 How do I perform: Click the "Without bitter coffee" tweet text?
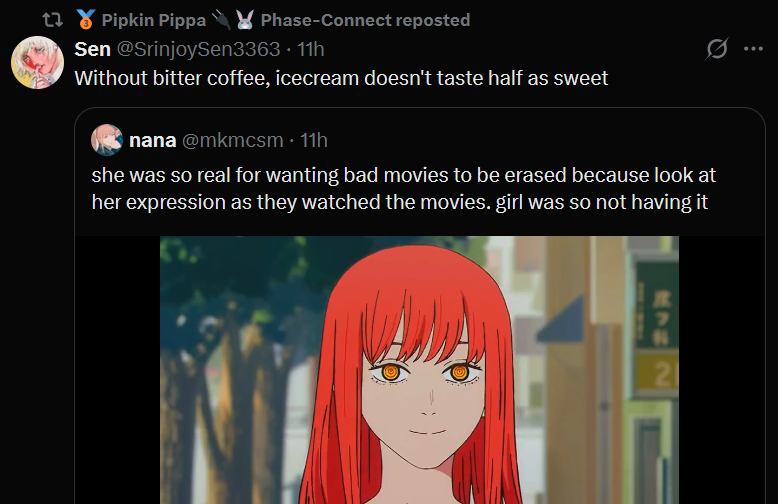pos(341,78)
